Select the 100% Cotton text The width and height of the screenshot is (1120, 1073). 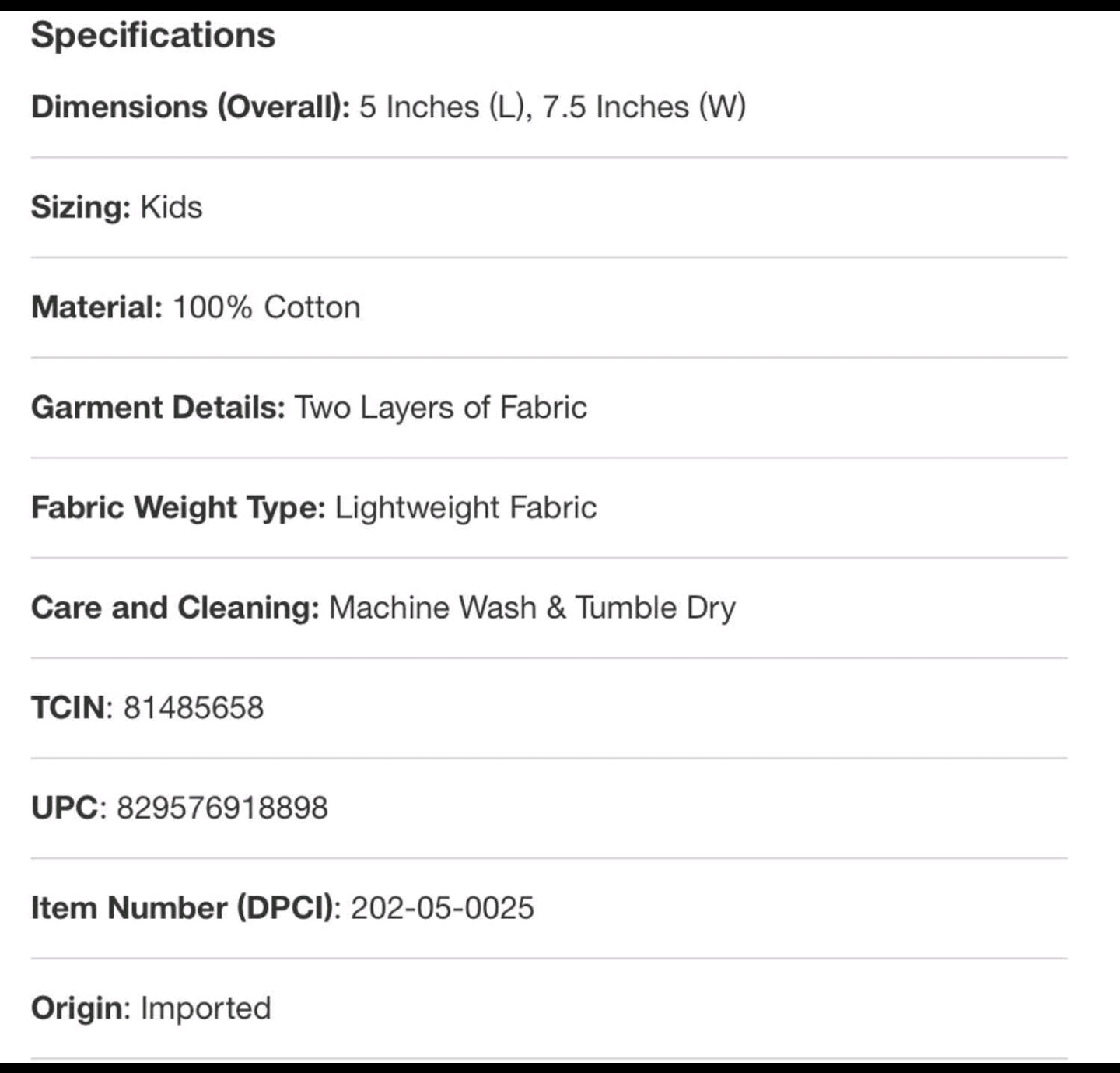click(x=266, y=307)
